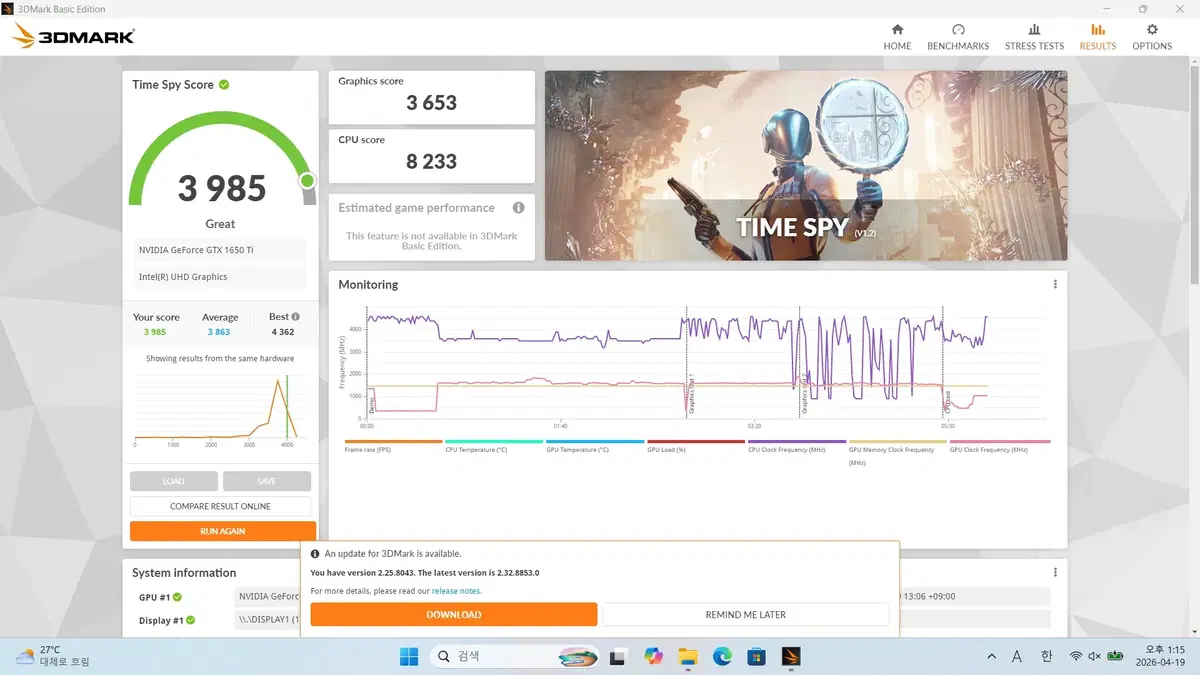The image size is (1200, 675).
Task: Toggle the CPU Clock Frequency legend swatch
Action: coord(796,441)
